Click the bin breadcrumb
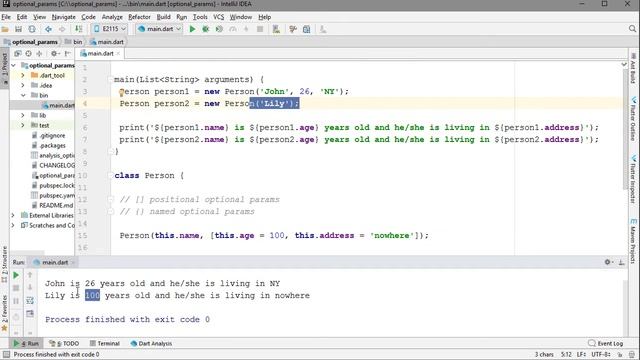 [x=74, y=42]
